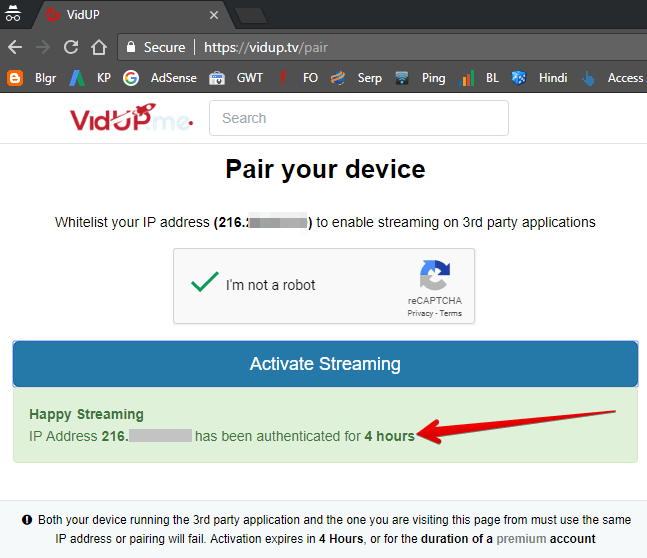Screen dimensions: 647x558
Task: Click the Pair your device heading
Action: (x=325, y=170)
